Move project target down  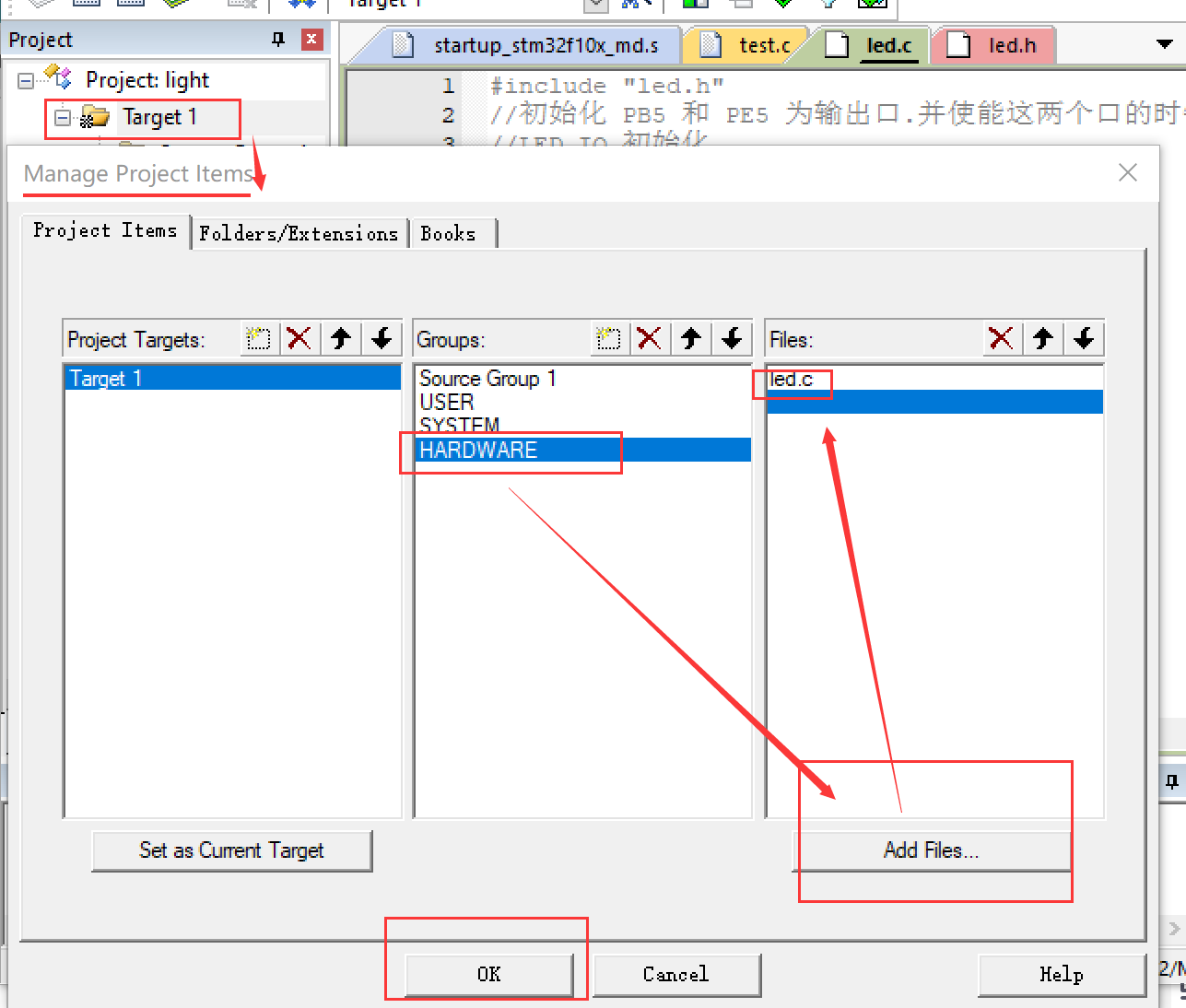coord(382,339)
